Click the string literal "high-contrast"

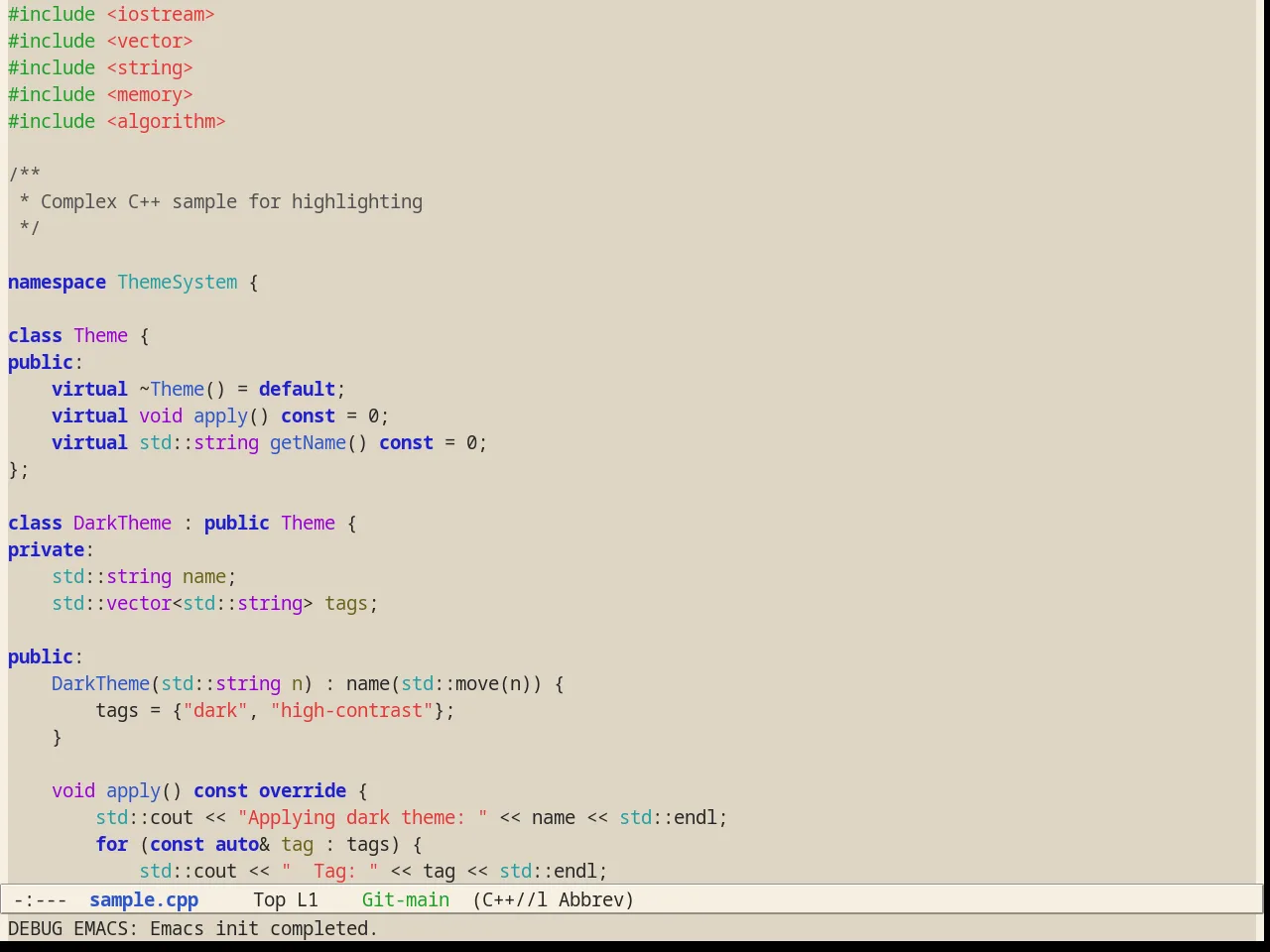point(351,710)
